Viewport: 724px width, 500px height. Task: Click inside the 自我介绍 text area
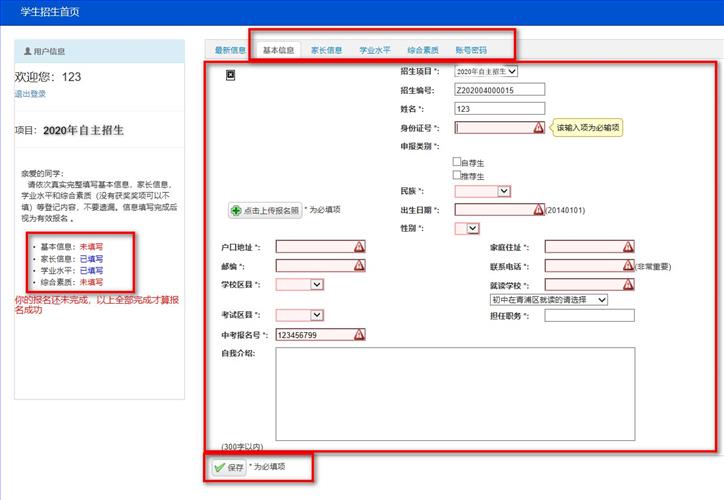click(455, 393)
